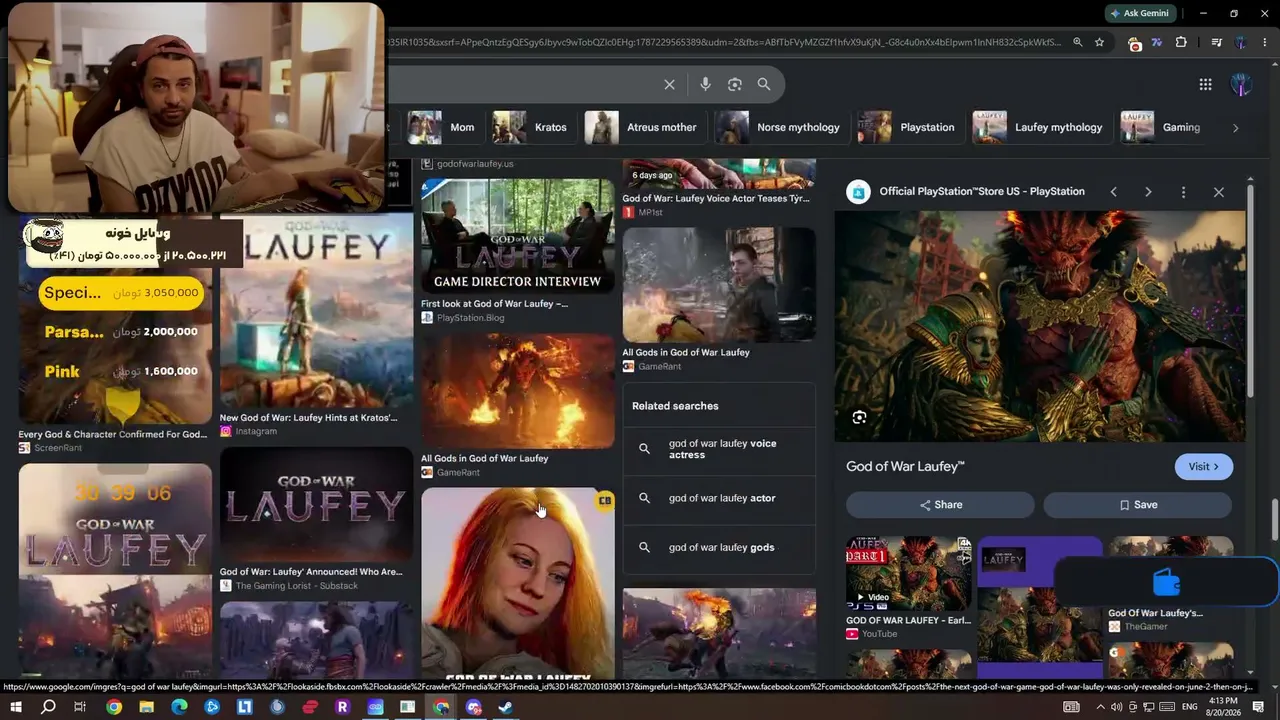Click the purple extension icon beside the ad-blocker
The height and width of the screenshot is (720, 1280).
[1157, 43]
